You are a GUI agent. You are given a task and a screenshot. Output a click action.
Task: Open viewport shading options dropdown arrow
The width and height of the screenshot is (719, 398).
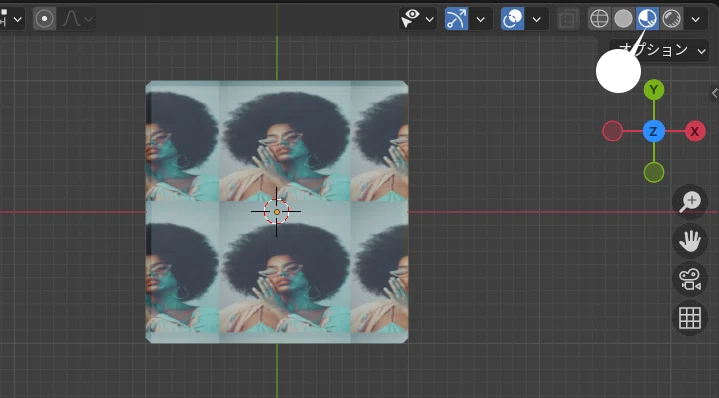(x=696, y=19)
